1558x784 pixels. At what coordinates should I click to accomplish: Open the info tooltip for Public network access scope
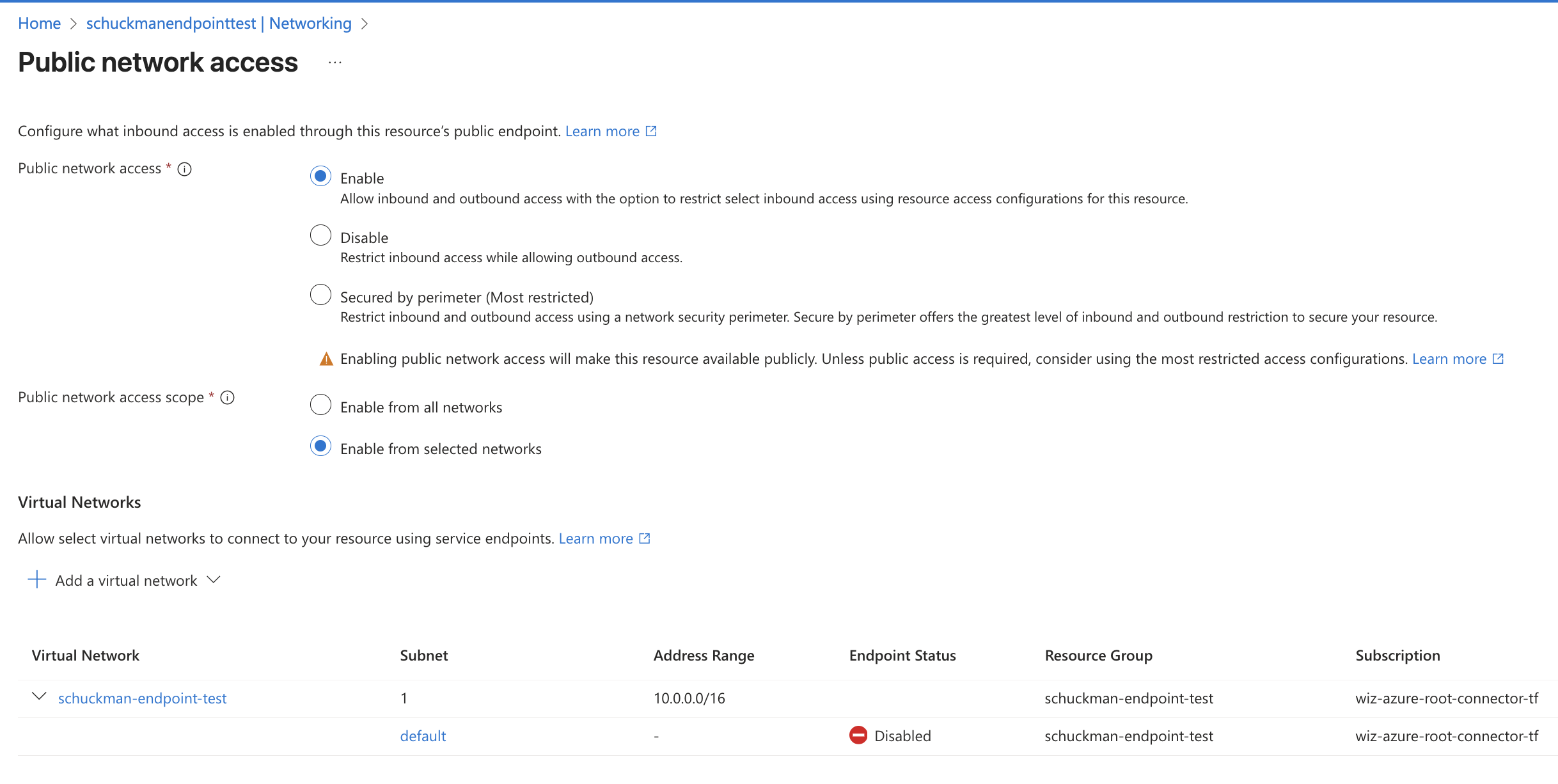click(227, 397)
